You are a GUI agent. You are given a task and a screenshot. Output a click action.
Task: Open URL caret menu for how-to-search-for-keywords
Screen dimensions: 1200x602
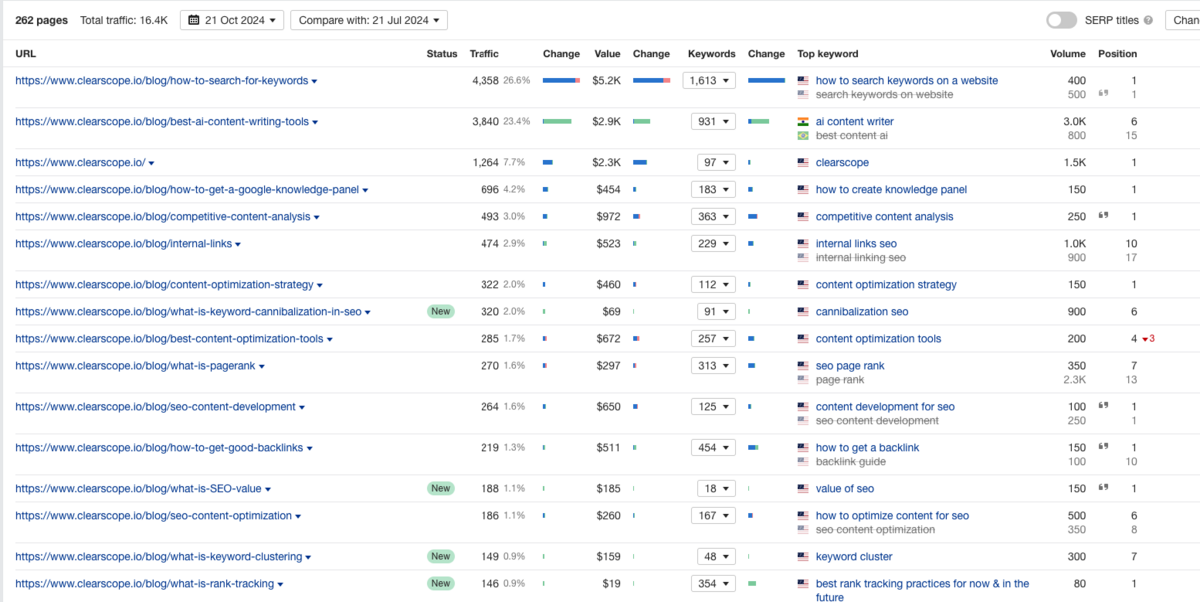(314, 81)
